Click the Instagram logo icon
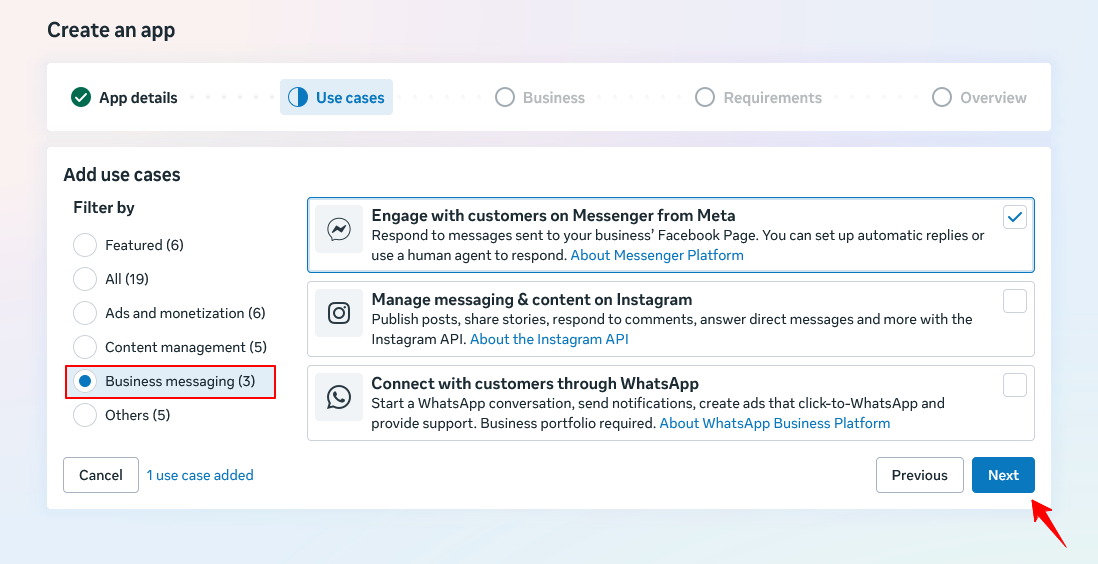Viewport: 1098px width, 564px height. (x=339, y=312)
